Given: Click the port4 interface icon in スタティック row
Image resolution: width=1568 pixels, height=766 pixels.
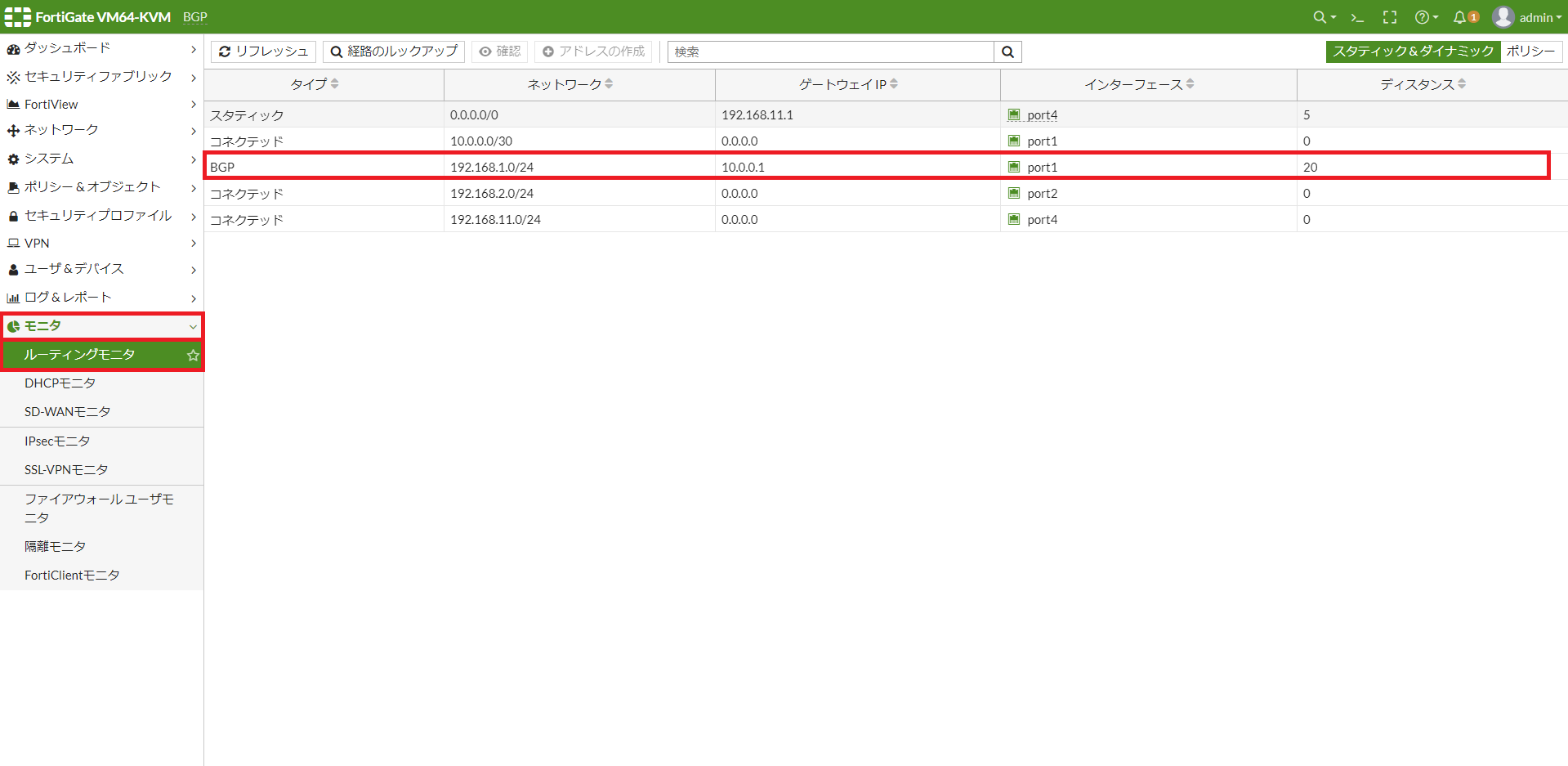Looking at the screenshot, I should pos(1014,115).
